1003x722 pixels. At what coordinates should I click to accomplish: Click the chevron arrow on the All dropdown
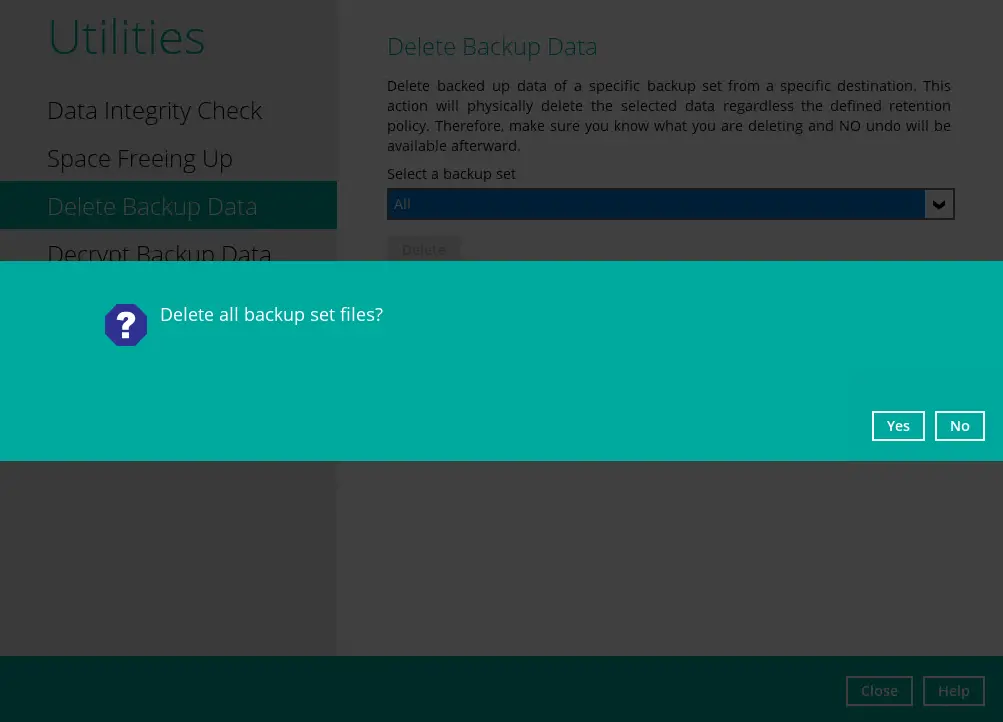point(938,204)
